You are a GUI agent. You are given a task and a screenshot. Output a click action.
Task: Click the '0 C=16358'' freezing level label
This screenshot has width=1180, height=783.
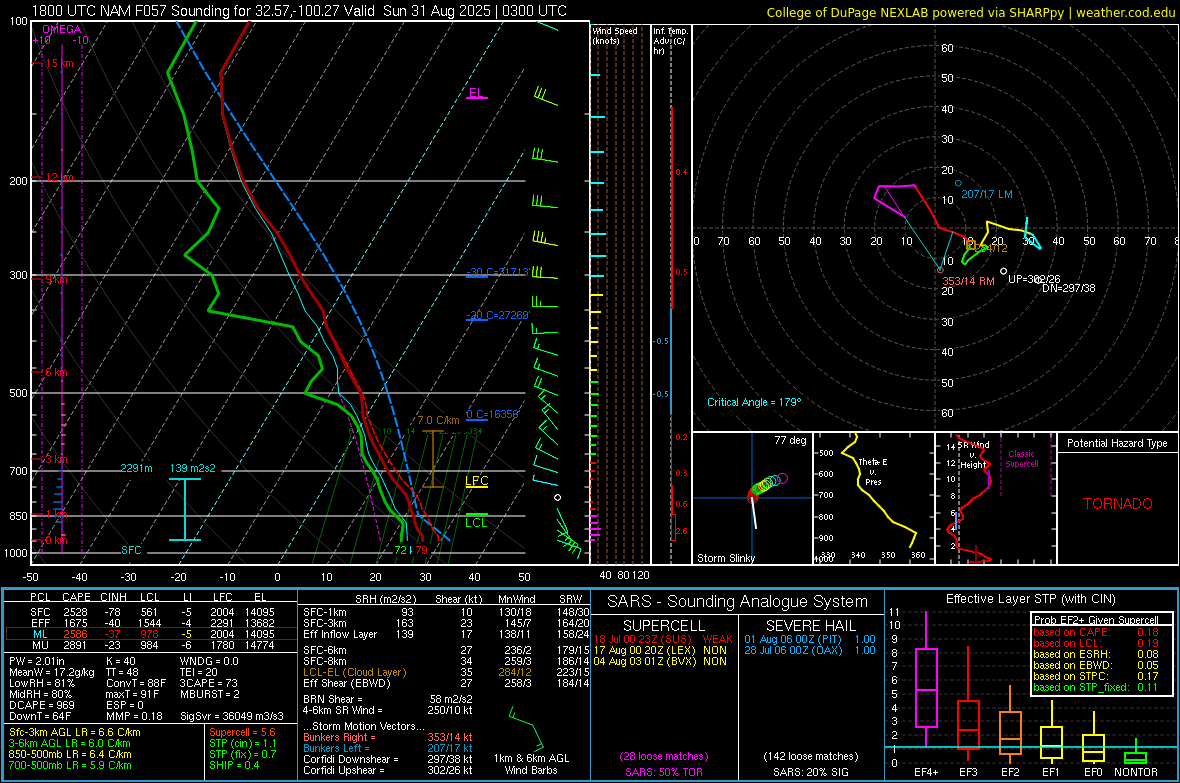(492, 414)
